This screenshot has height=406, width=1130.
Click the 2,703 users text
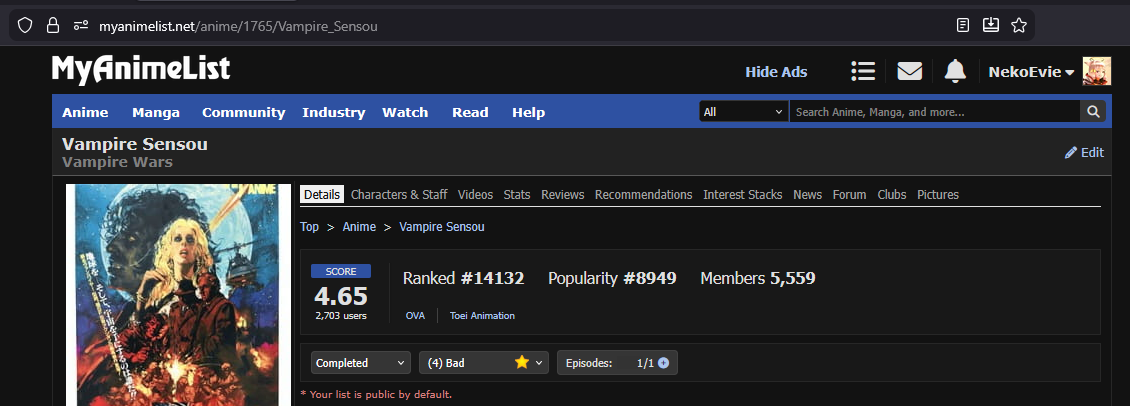tap(341, 315)
